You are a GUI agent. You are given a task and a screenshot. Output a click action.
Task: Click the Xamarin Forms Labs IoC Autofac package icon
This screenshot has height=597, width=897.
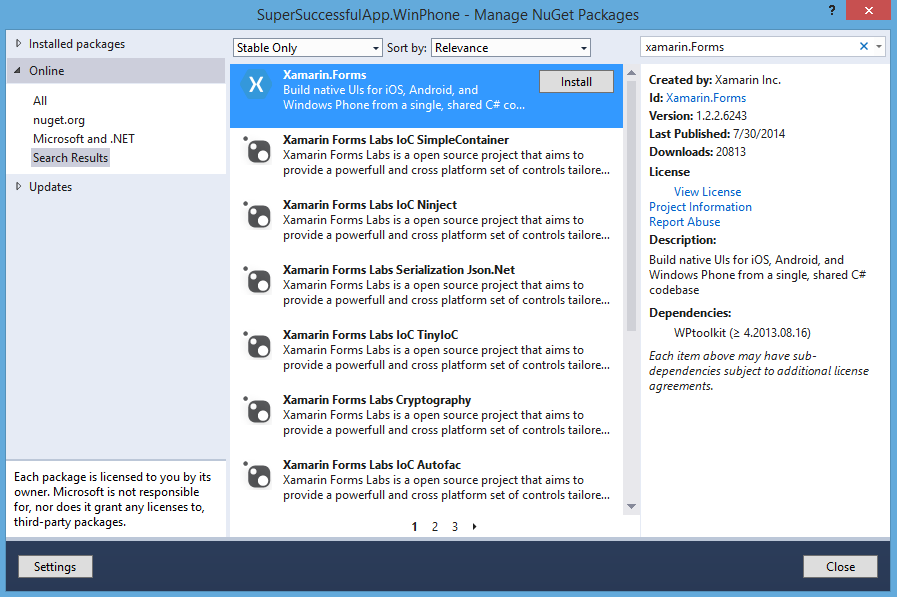tap(258, 476)
